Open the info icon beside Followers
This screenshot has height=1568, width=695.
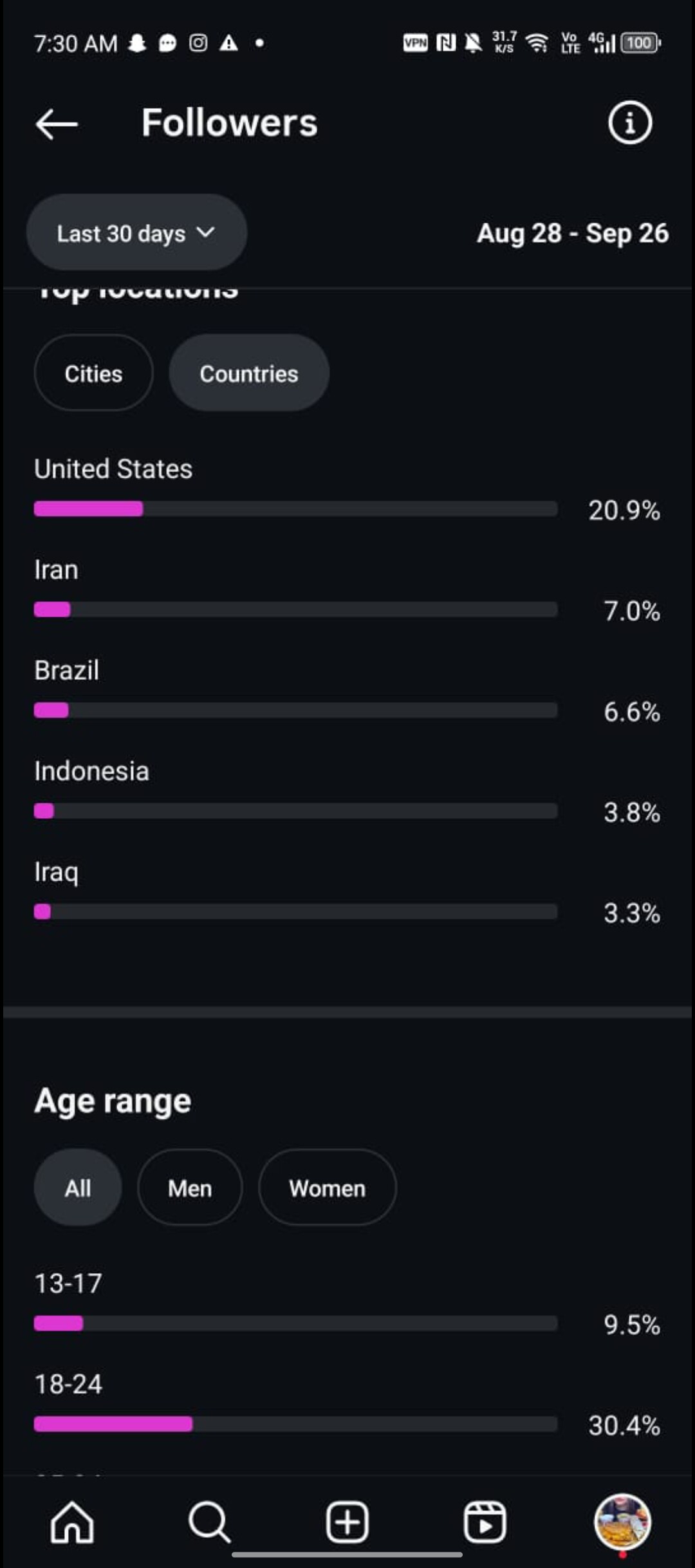click(629, 122)
